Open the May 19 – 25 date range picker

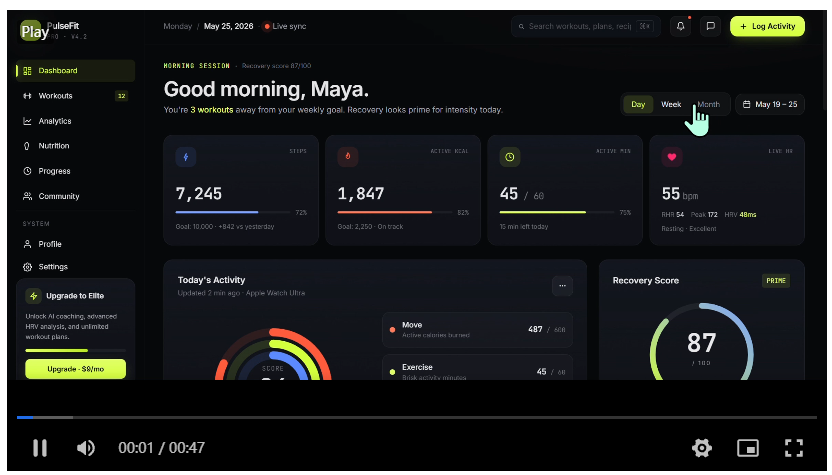pos(770,105)
